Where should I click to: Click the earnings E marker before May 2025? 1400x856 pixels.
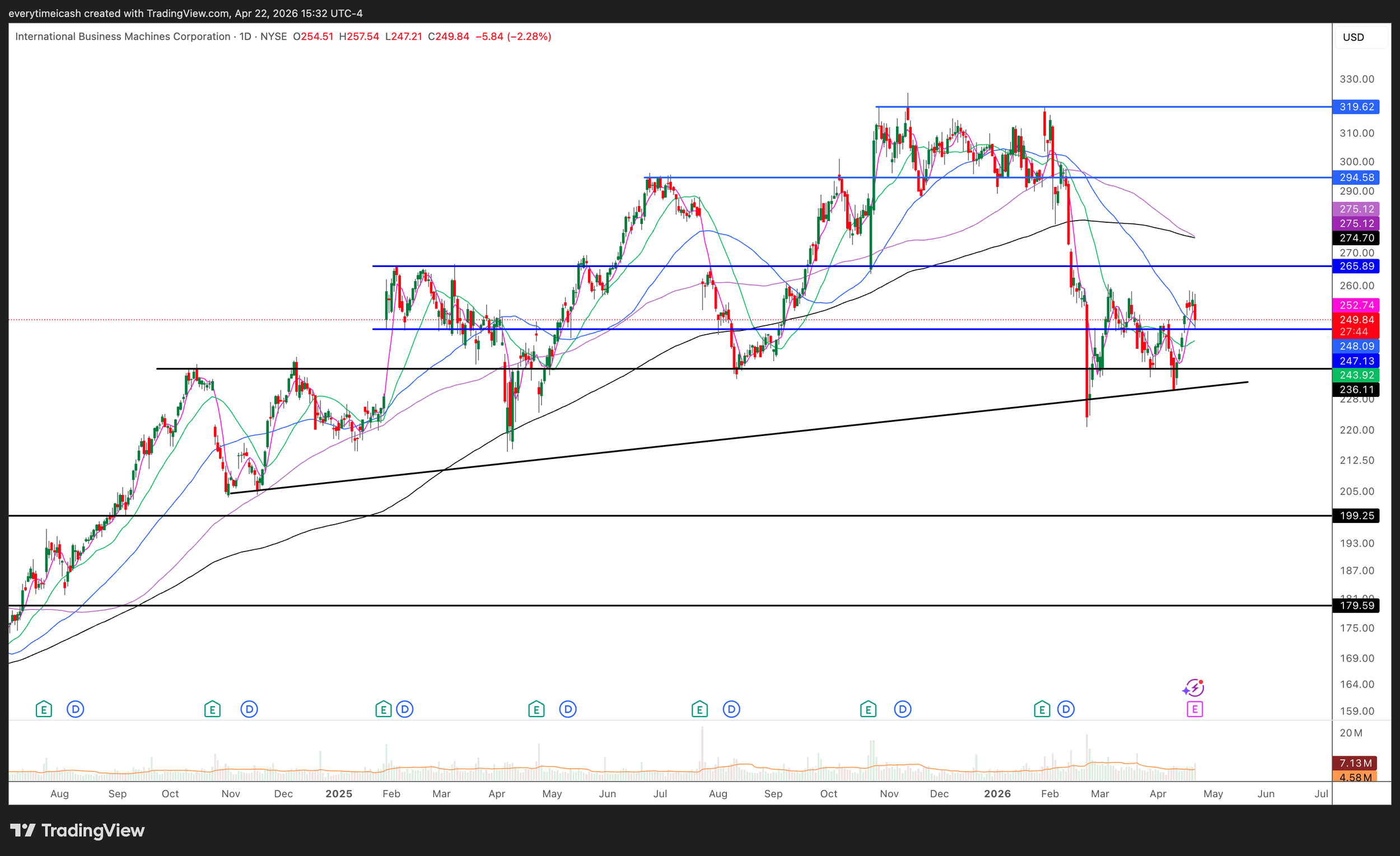click(x=536, y=709)
